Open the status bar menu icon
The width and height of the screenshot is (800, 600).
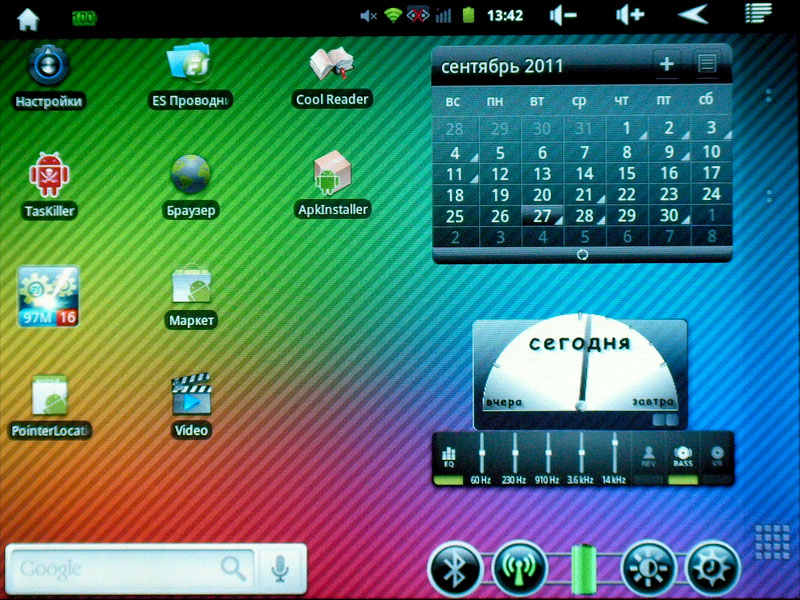pos(759,14)
